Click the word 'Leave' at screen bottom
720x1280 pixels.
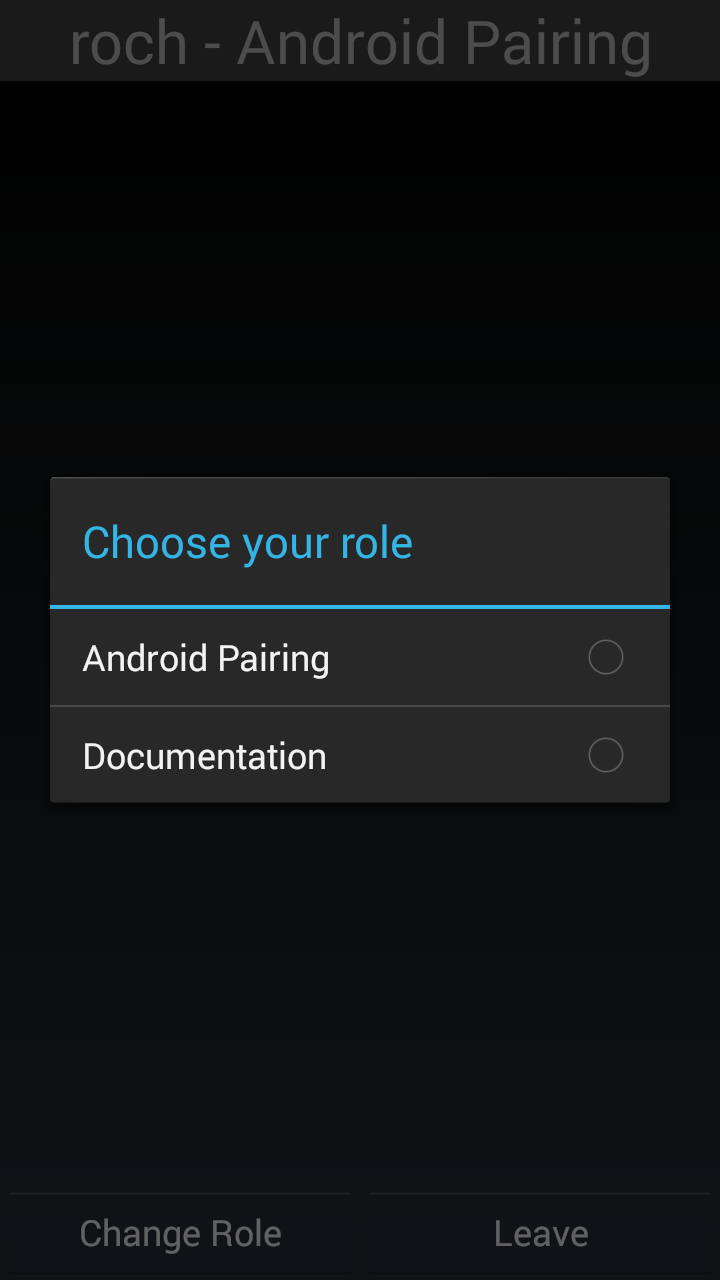pyautogui.click(x=541, y=1234)
